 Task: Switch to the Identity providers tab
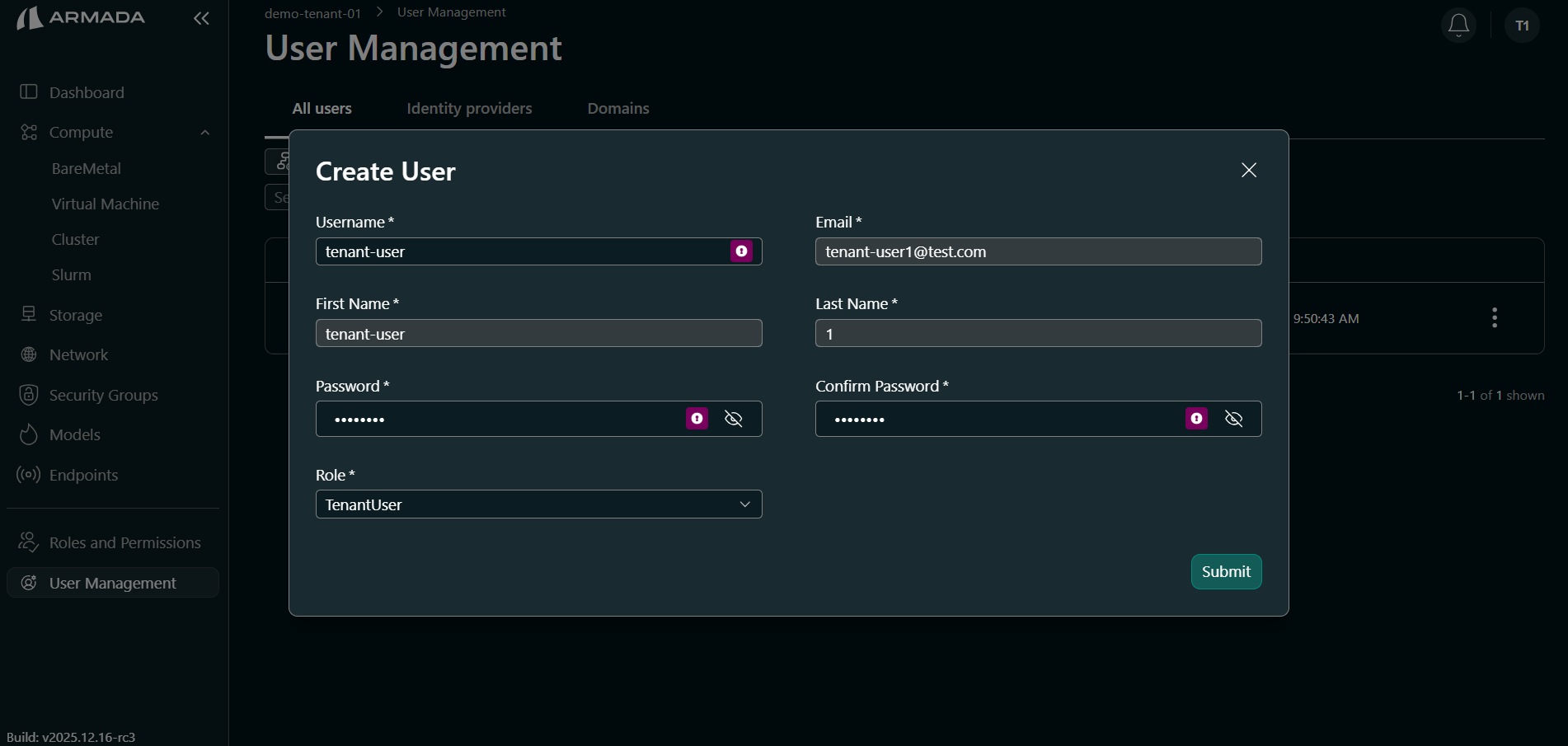pos(469,109)
